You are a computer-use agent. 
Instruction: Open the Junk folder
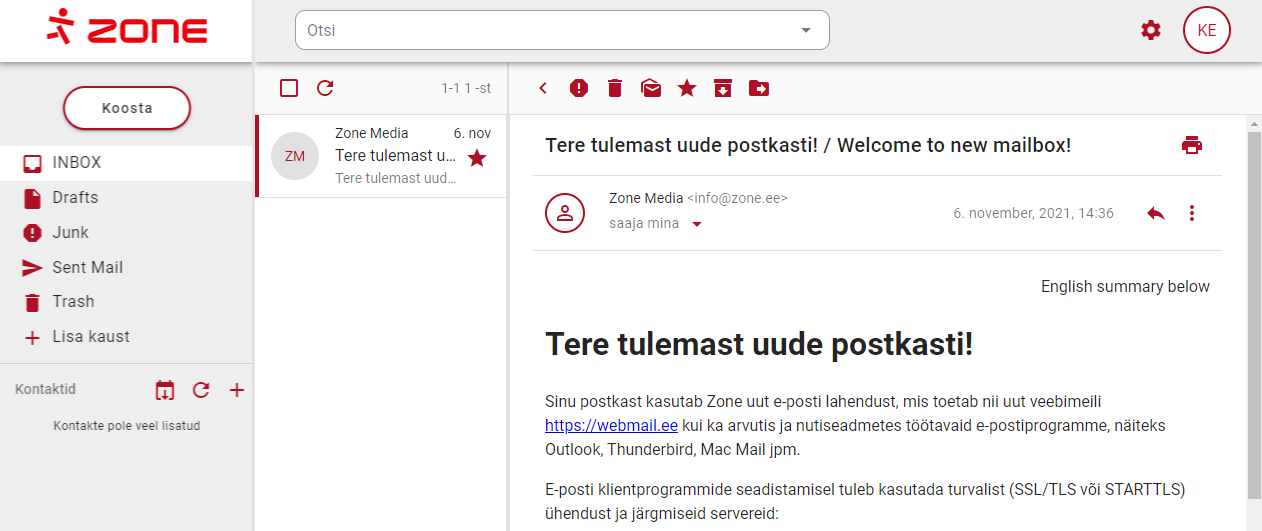pyautogui.click(x=126, y=233)
